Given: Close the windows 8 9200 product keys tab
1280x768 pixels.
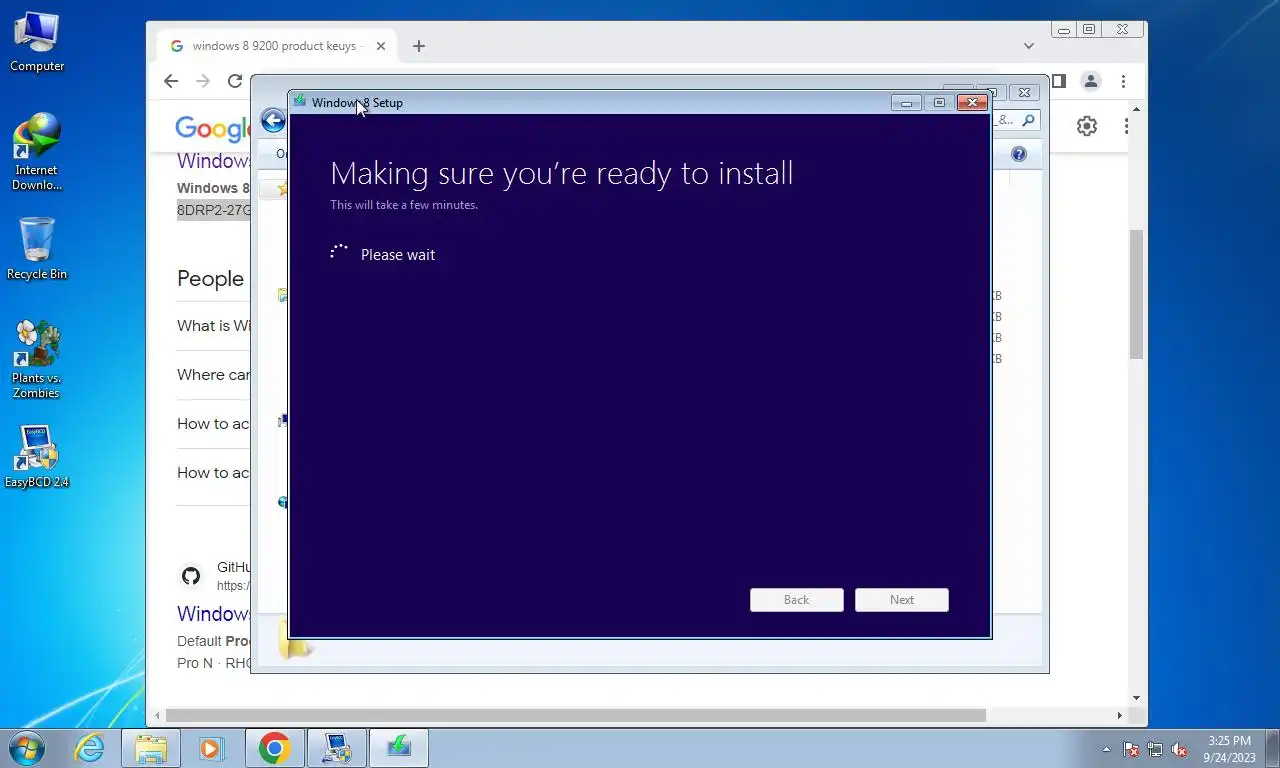Looking at the screenshot, I should [x=381, y=46].
